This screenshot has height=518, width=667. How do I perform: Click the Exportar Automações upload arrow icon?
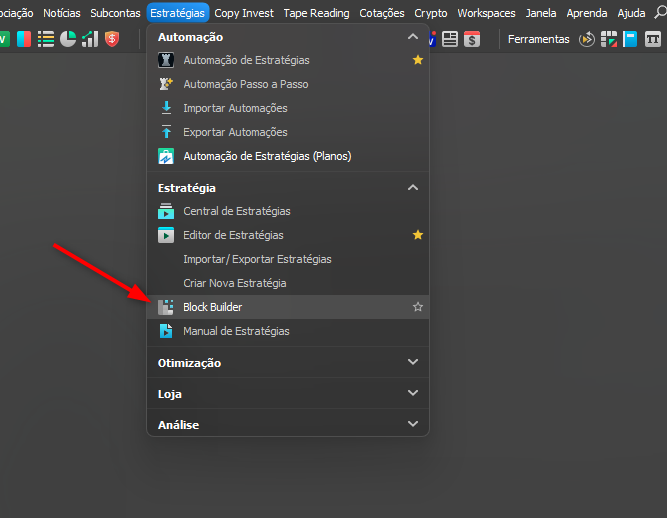166,132
